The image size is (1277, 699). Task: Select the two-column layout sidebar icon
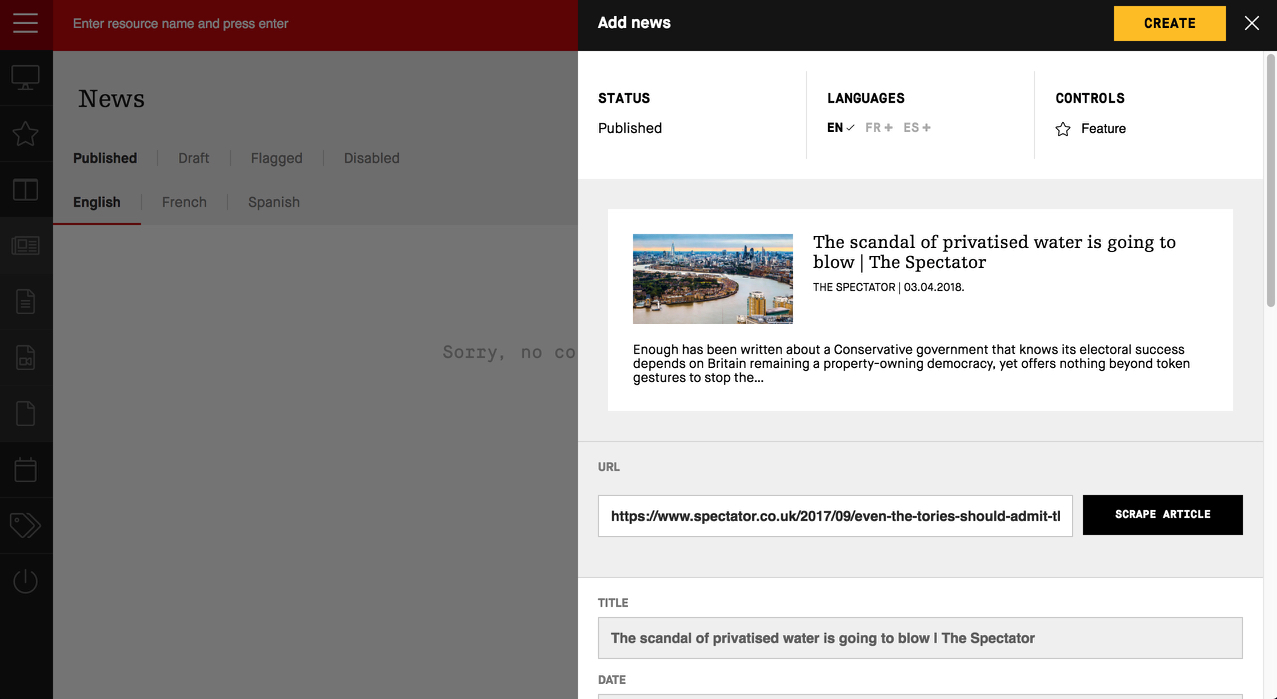[x=26, y=190]
